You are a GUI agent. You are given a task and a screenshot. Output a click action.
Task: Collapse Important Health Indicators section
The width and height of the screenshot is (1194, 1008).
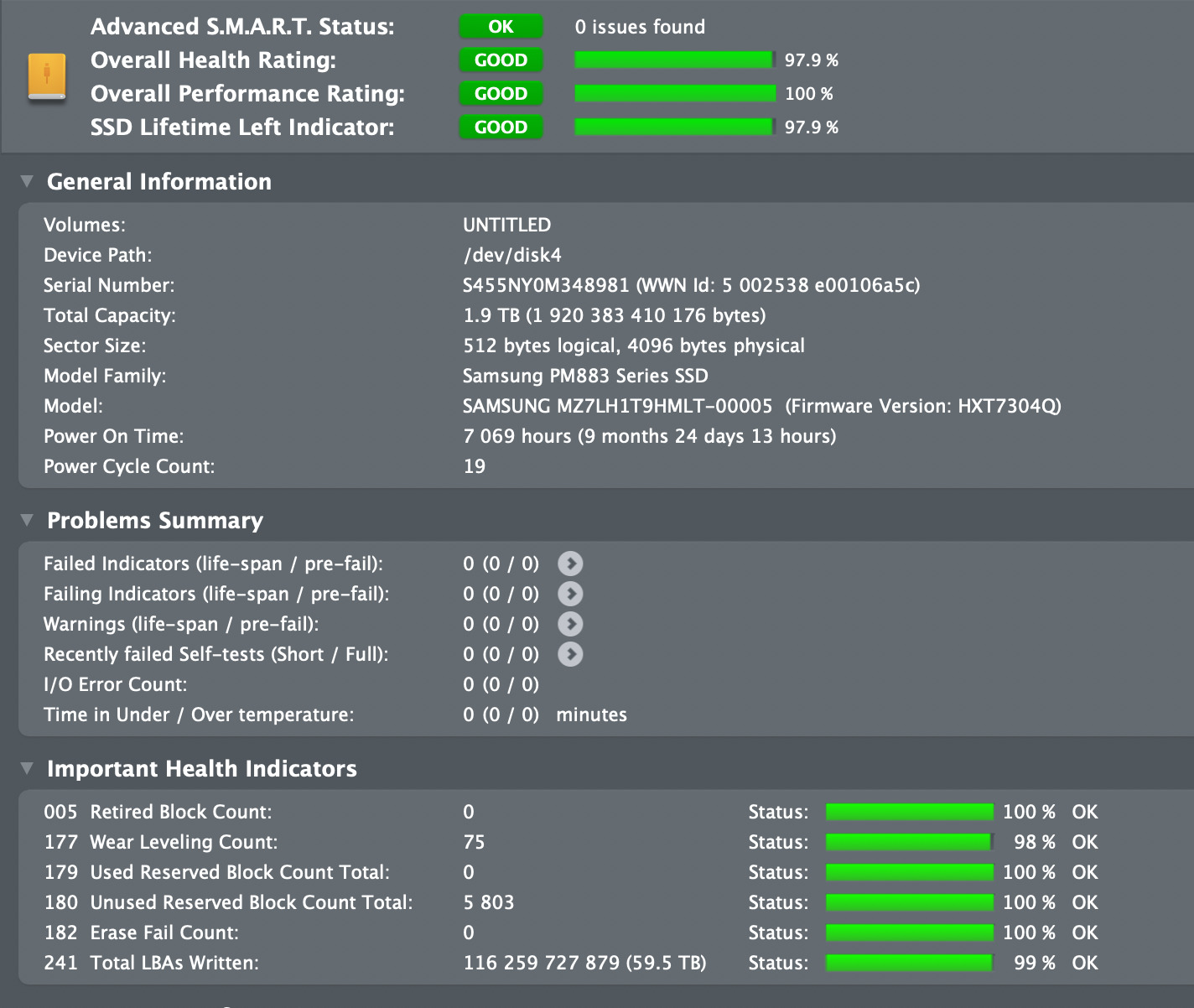click(27, 768)
